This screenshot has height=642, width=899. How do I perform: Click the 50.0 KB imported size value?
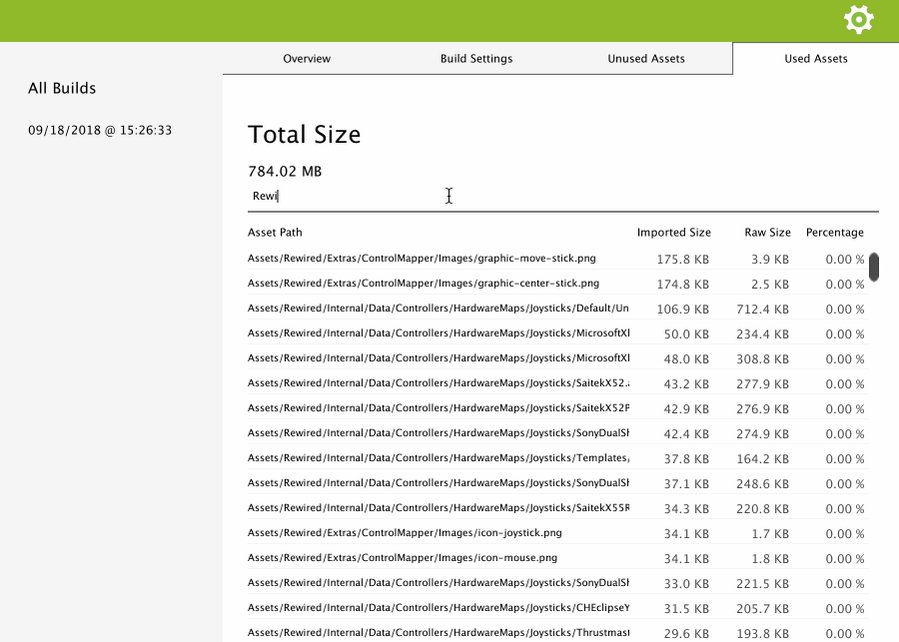686,334
